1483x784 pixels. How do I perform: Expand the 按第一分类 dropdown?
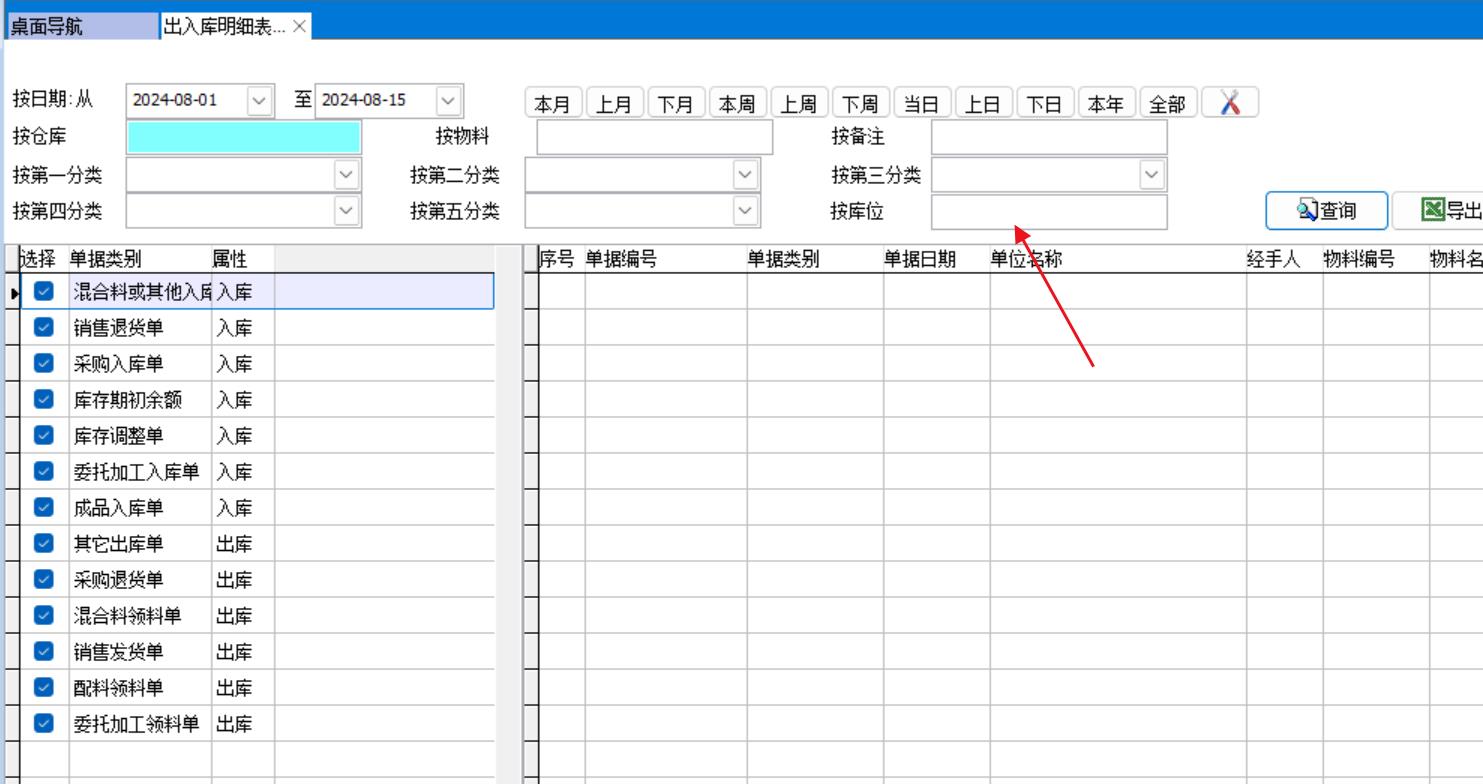[x=346, y=175]
